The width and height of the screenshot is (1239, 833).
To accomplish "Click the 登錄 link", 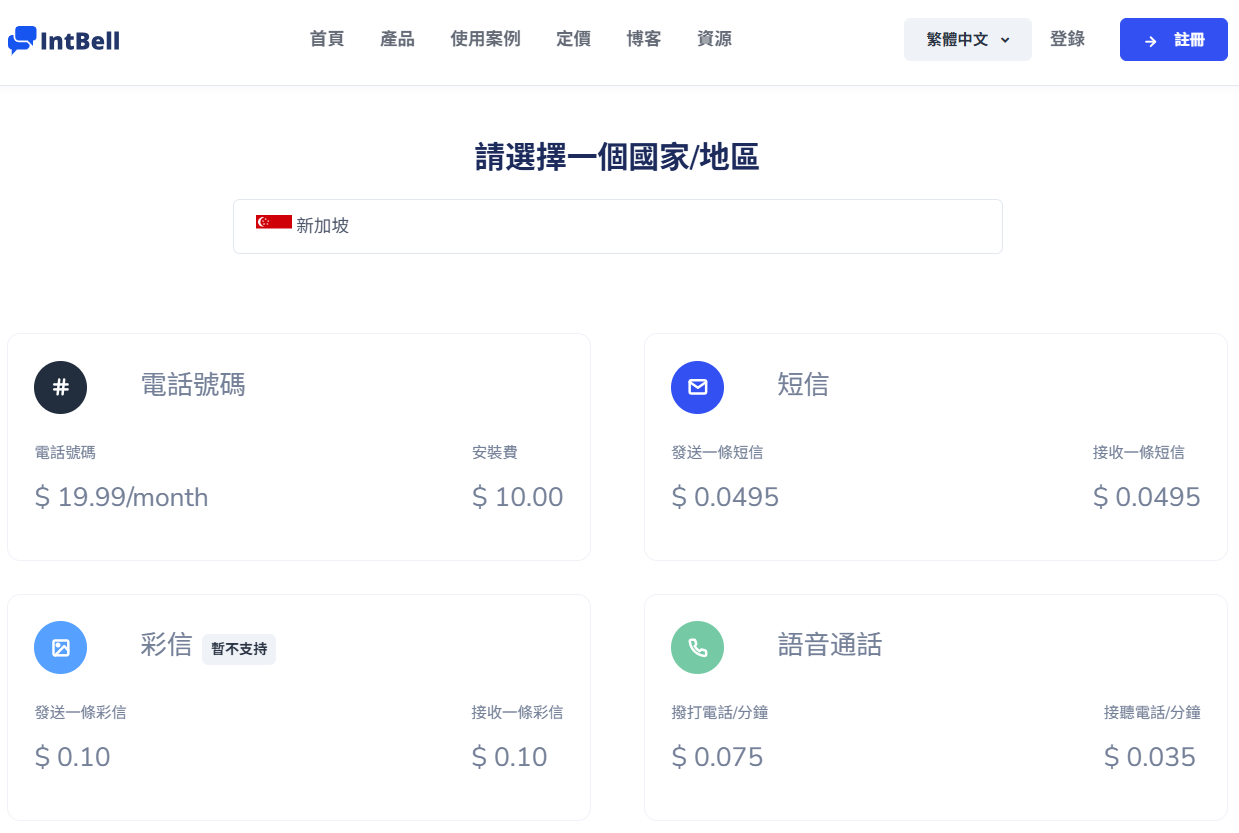I will tap(1067, 39).
